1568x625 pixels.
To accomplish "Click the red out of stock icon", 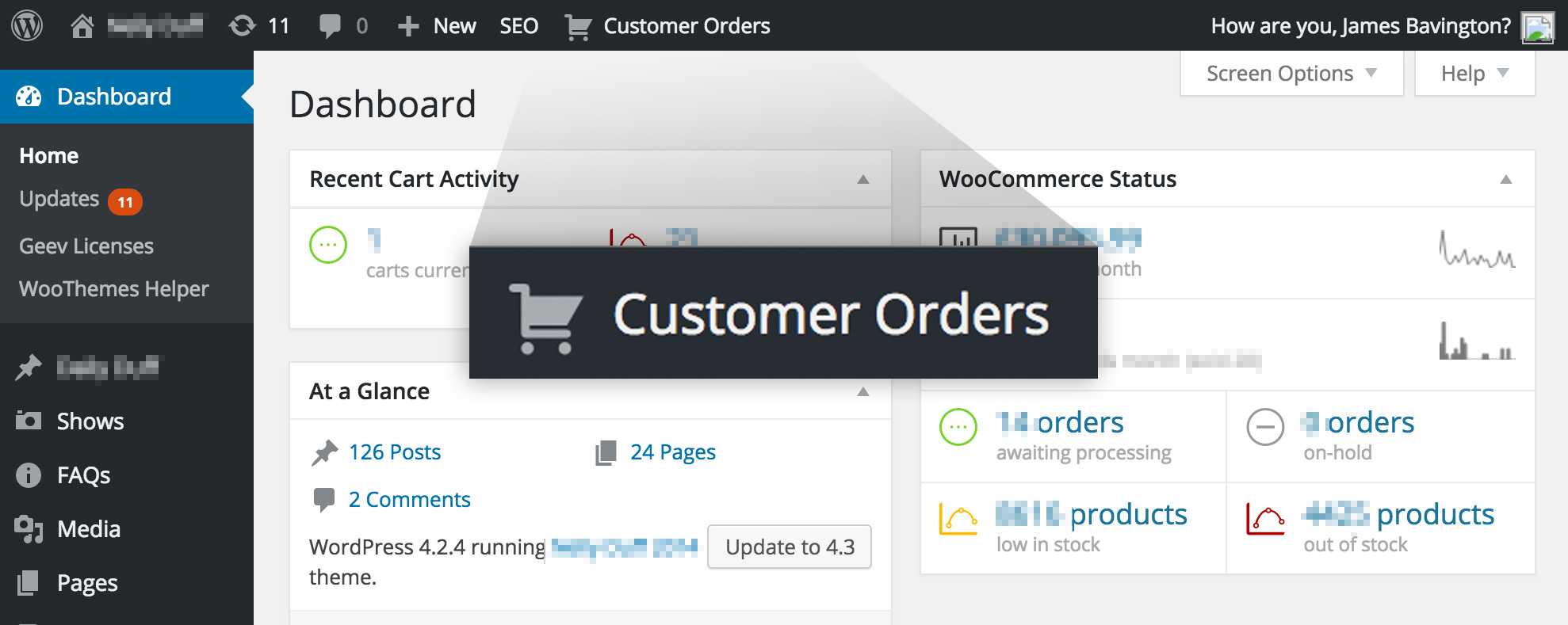I will coord(1265,519).
